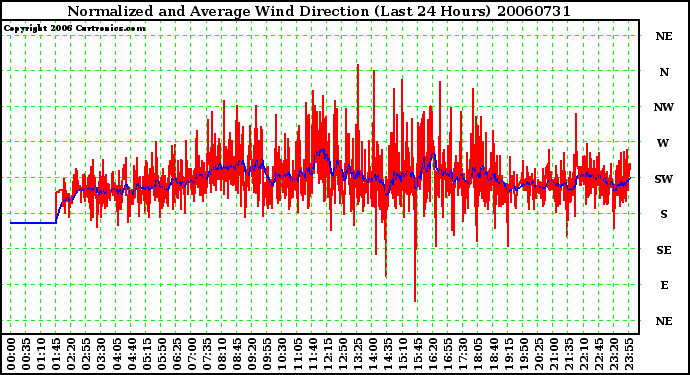The image size is (690, 375).
Task: Click the 23:55 time axis label
Action: (629, 354)
